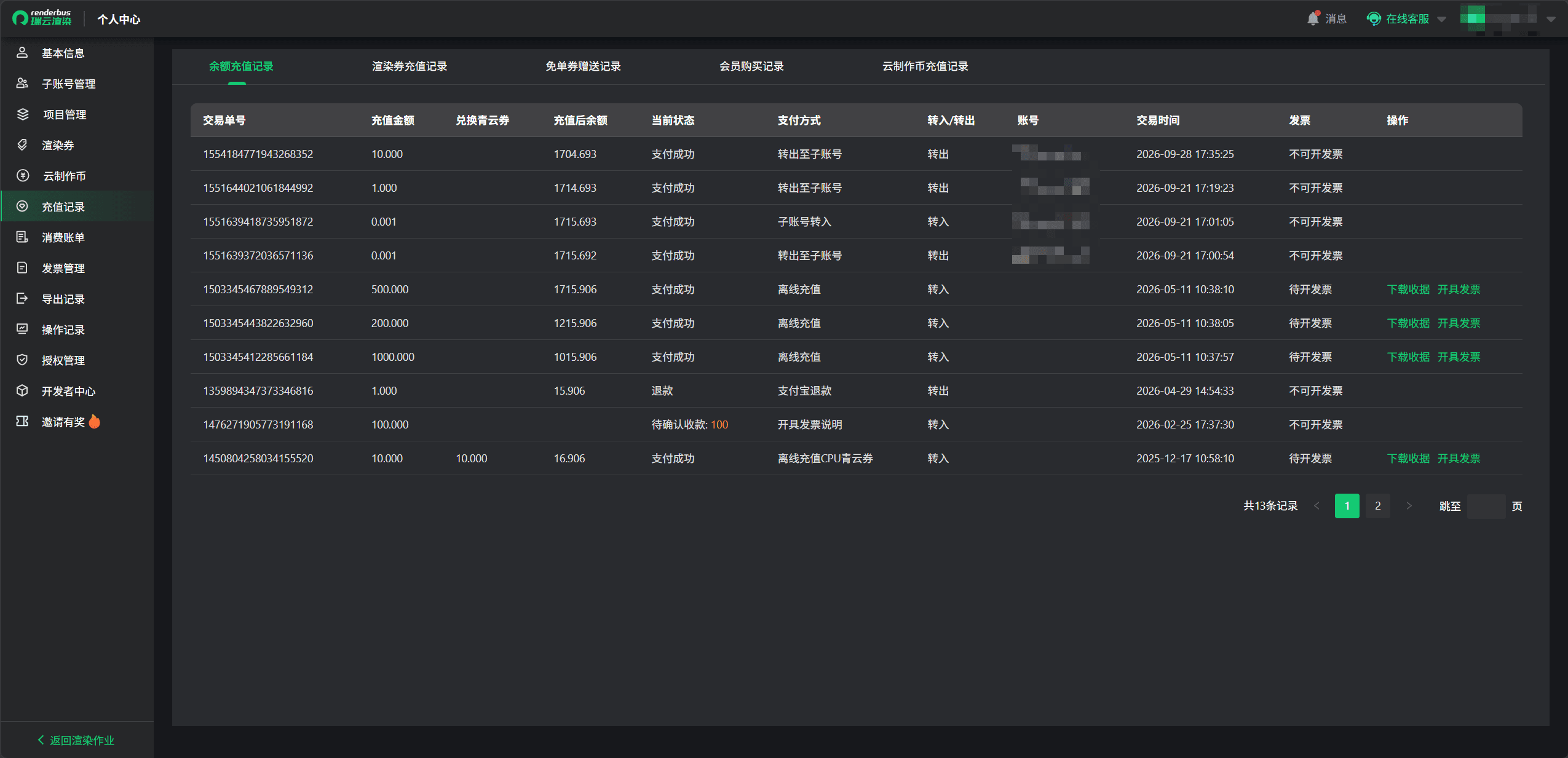1568x758 pixels.
Task: Switch to the 免单券赠送记录 tab
Action: (x=583, y=66)
